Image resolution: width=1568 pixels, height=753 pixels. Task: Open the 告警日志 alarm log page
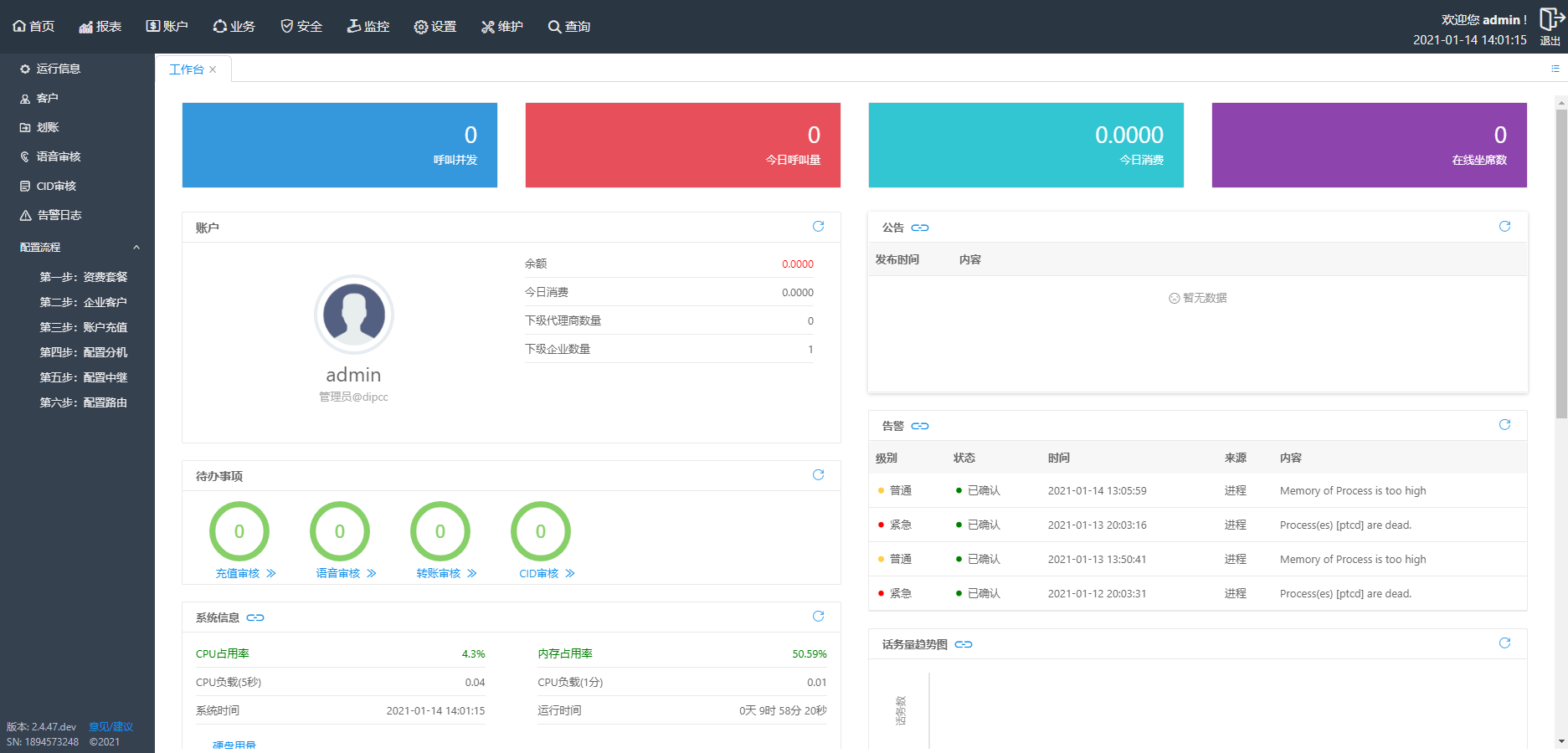pos(57,215)
